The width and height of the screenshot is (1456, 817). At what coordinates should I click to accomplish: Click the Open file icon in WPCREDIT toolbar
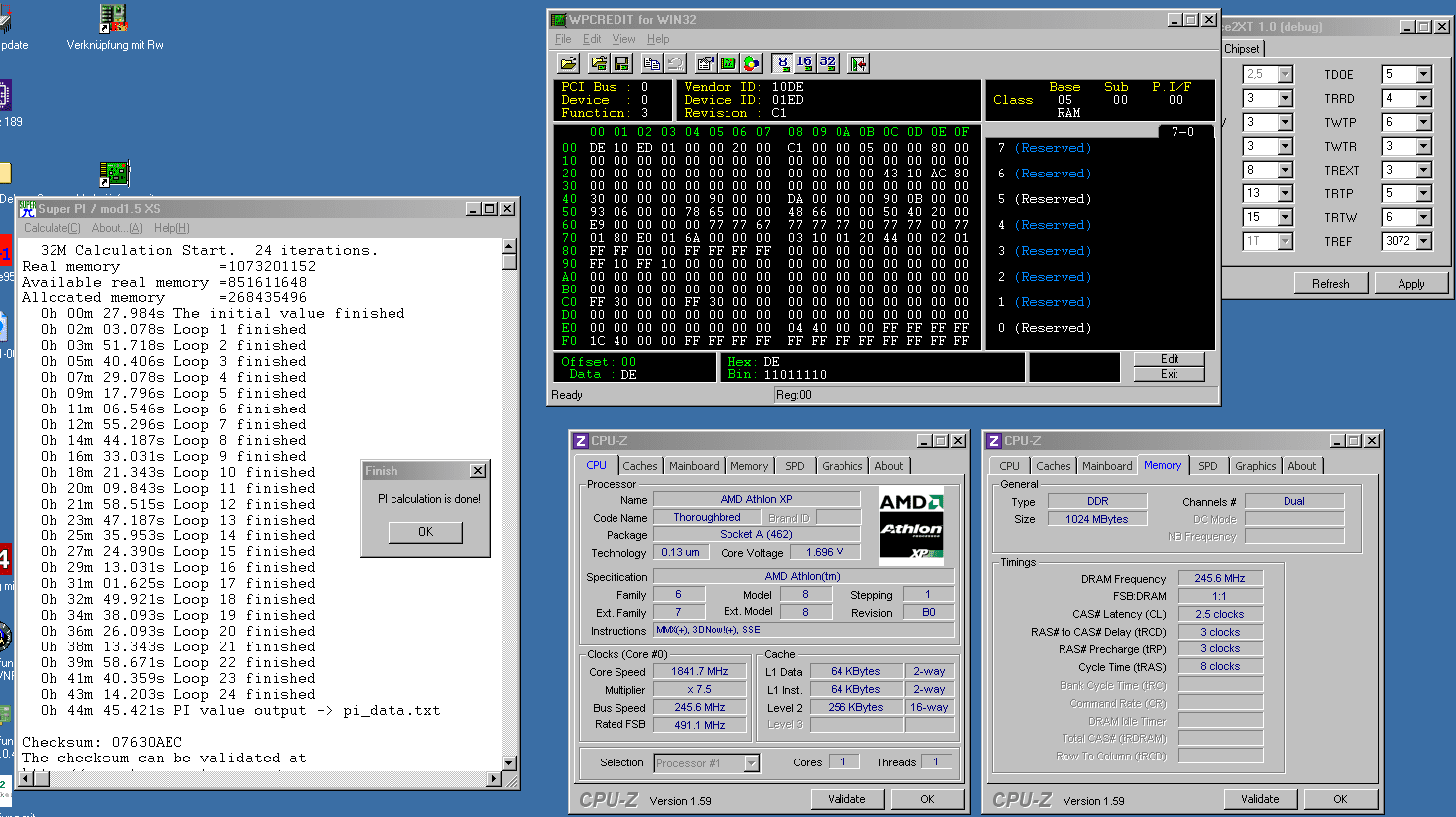coord(568,63)
